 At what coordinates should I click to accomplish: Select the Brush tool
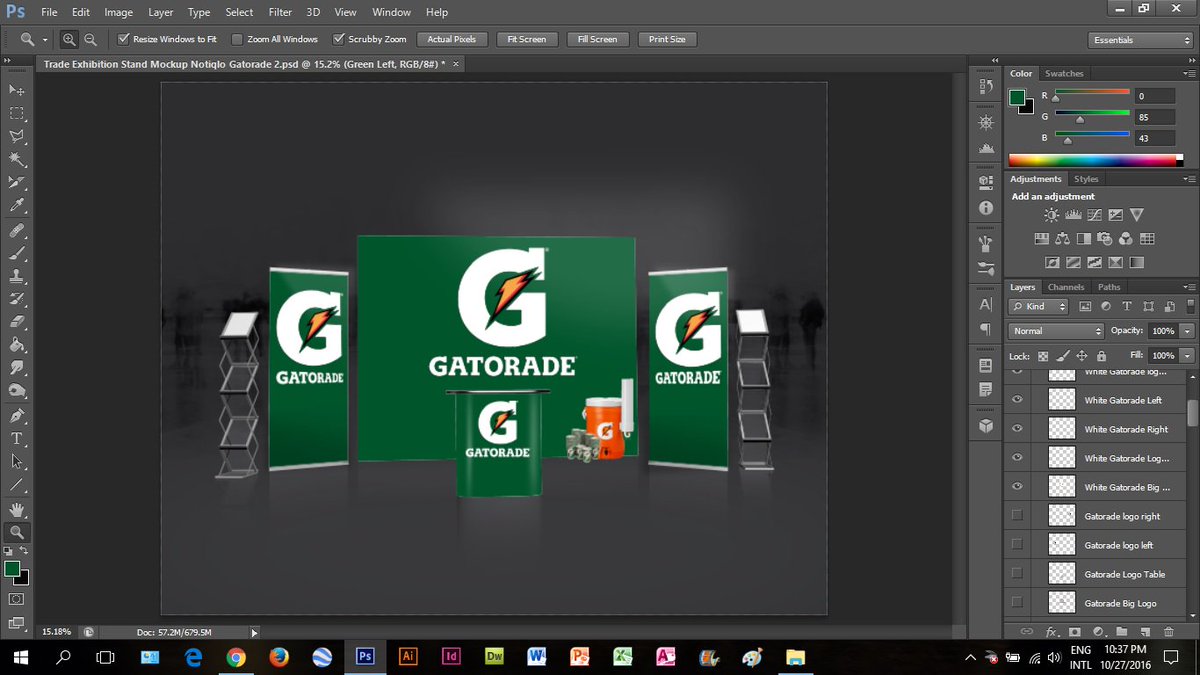(x=16, y=253)
